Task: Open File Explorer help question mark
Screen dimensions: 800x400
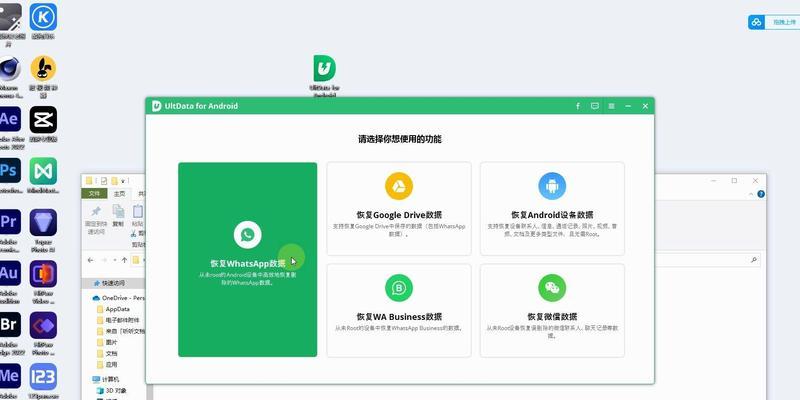Action: 761,194
